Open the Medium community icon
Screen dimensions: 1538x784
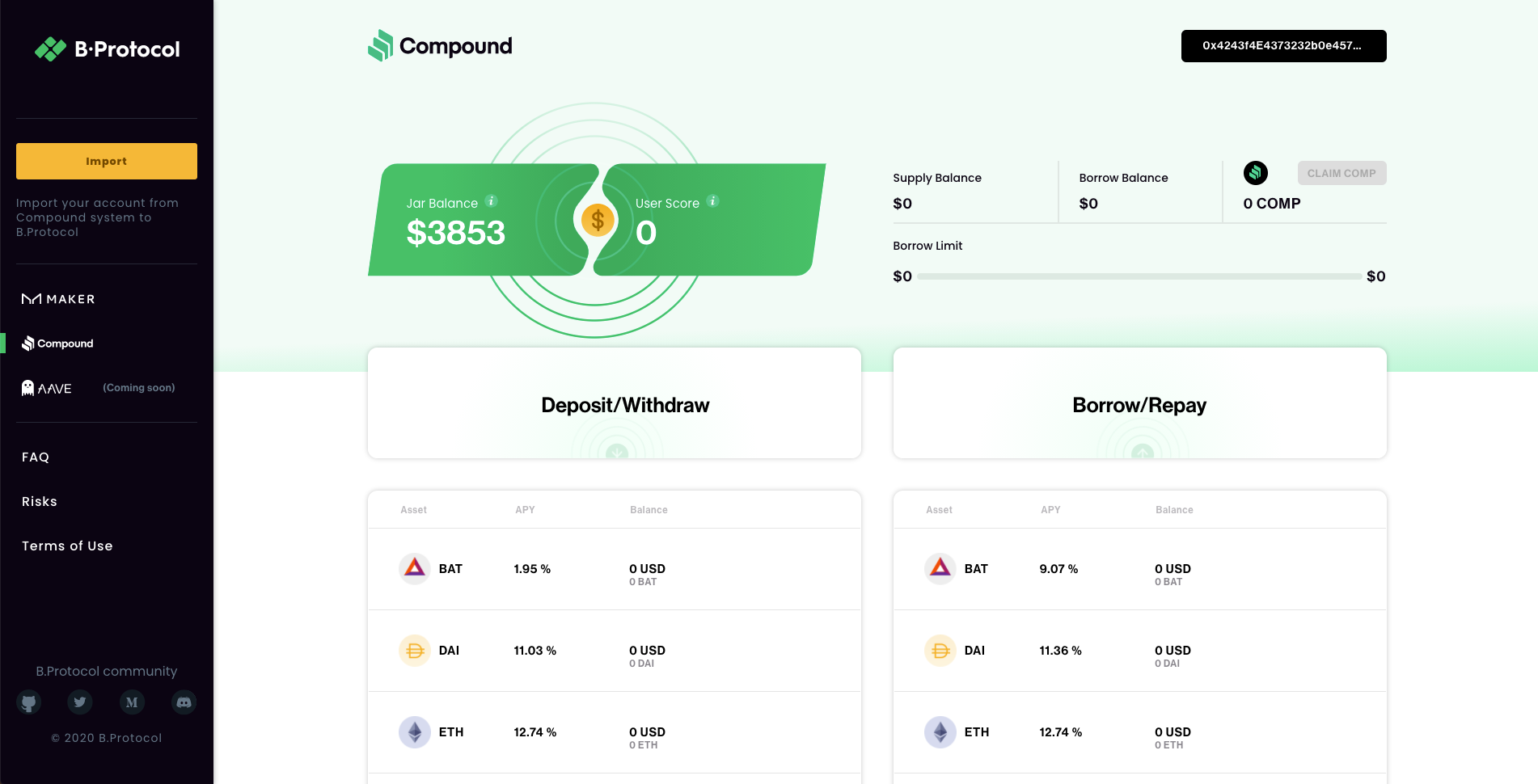(132, 702)
